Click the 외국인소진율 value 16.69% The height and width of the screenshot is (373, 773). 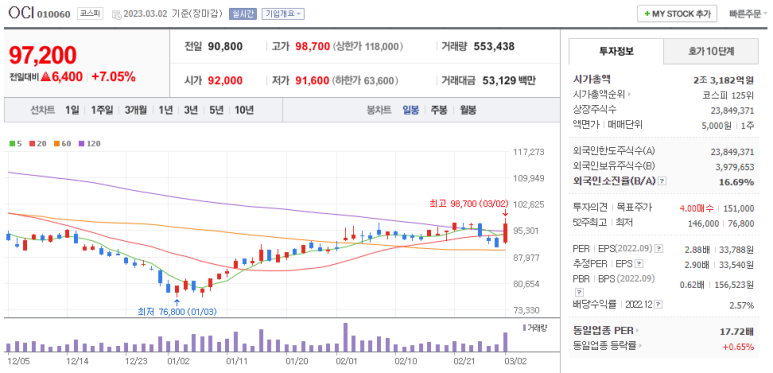tap(736, 182)
